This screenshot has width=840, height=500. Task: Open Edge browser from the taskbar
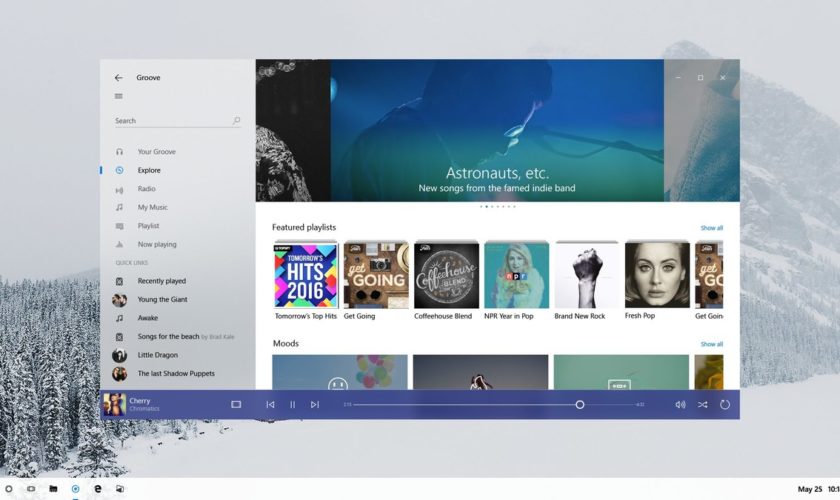pos(98,489)
